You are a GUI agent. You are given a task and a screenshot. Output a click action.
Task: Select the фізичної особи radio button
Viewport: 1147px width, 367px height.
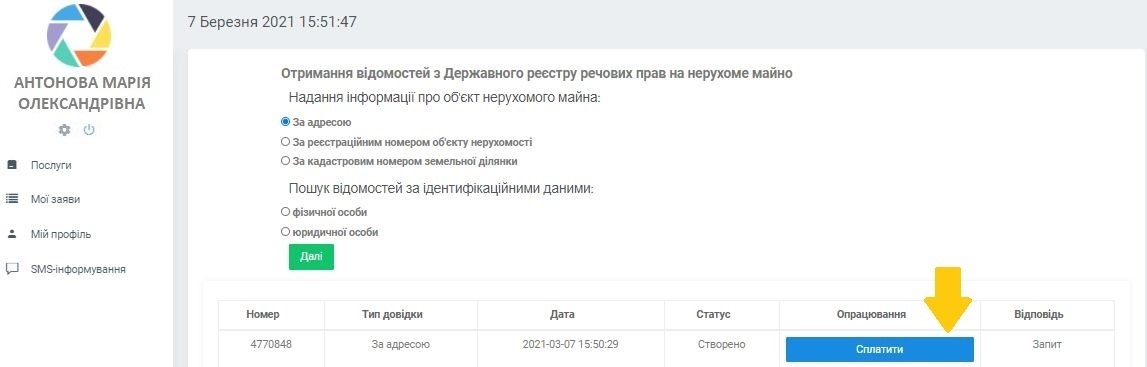pos(285,212)
